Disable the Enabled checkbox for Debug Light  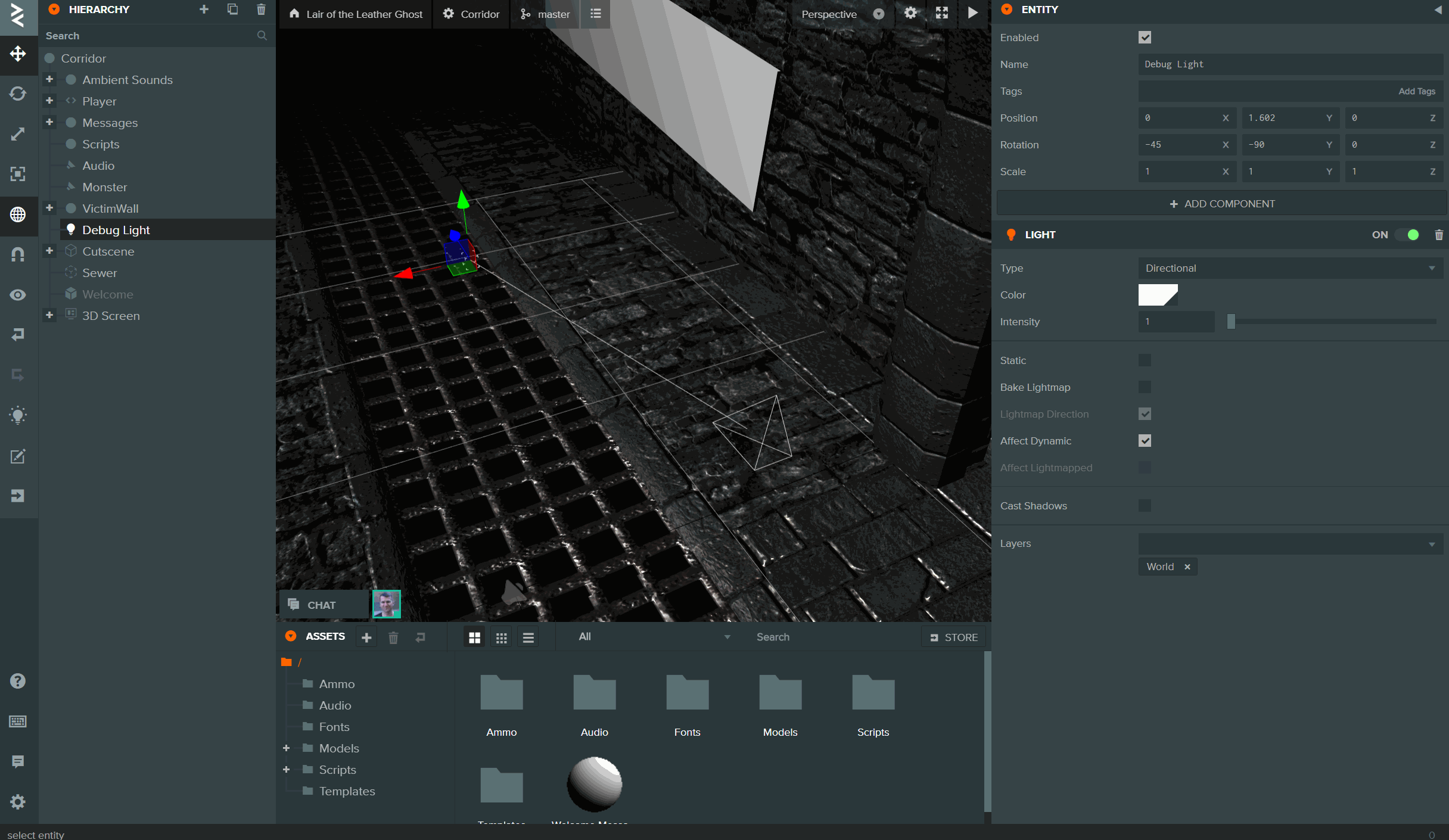click(x=1145, y=37)
